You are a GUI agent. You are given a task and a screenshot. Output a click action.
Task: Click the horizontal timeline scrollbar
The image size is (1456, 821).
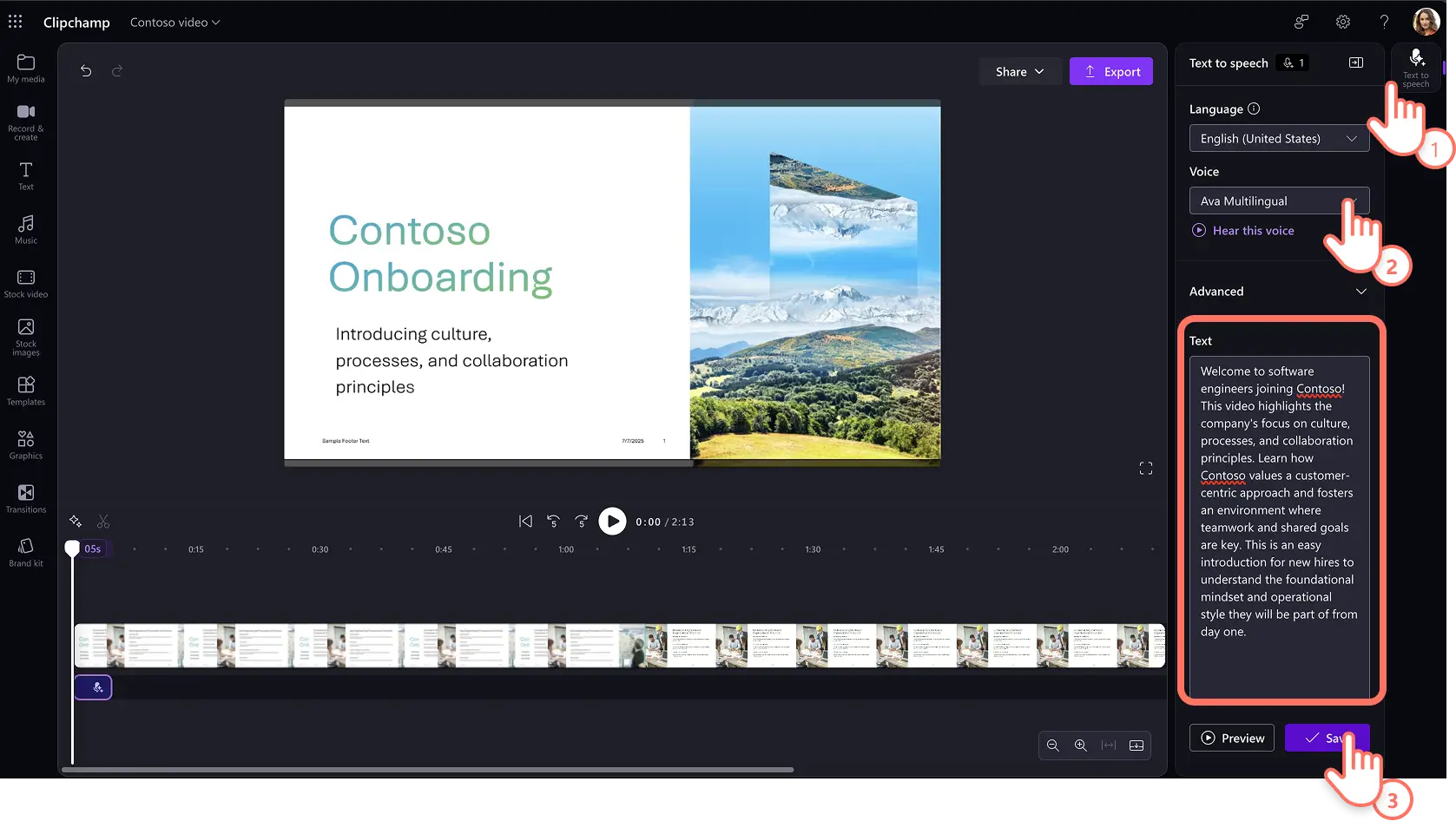pyautogui.click(x=428, y=769)
